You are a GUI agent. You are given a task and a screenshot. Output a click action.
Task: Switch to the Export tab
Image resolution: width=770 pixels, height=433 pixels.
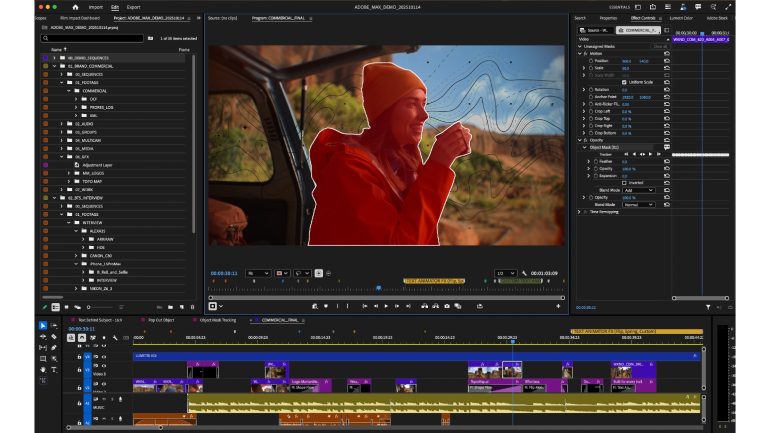133,6
